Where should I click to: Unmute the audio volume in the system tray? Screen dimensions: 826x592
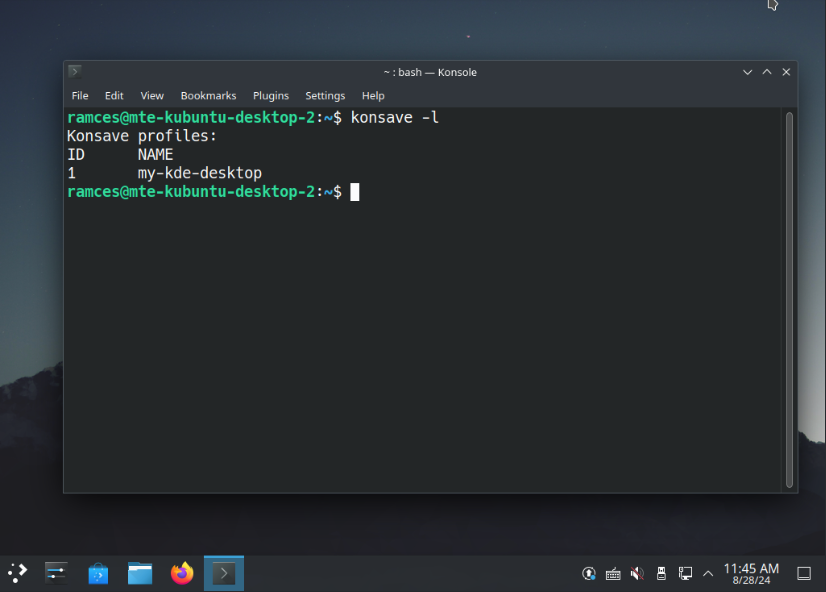(636, 573)
